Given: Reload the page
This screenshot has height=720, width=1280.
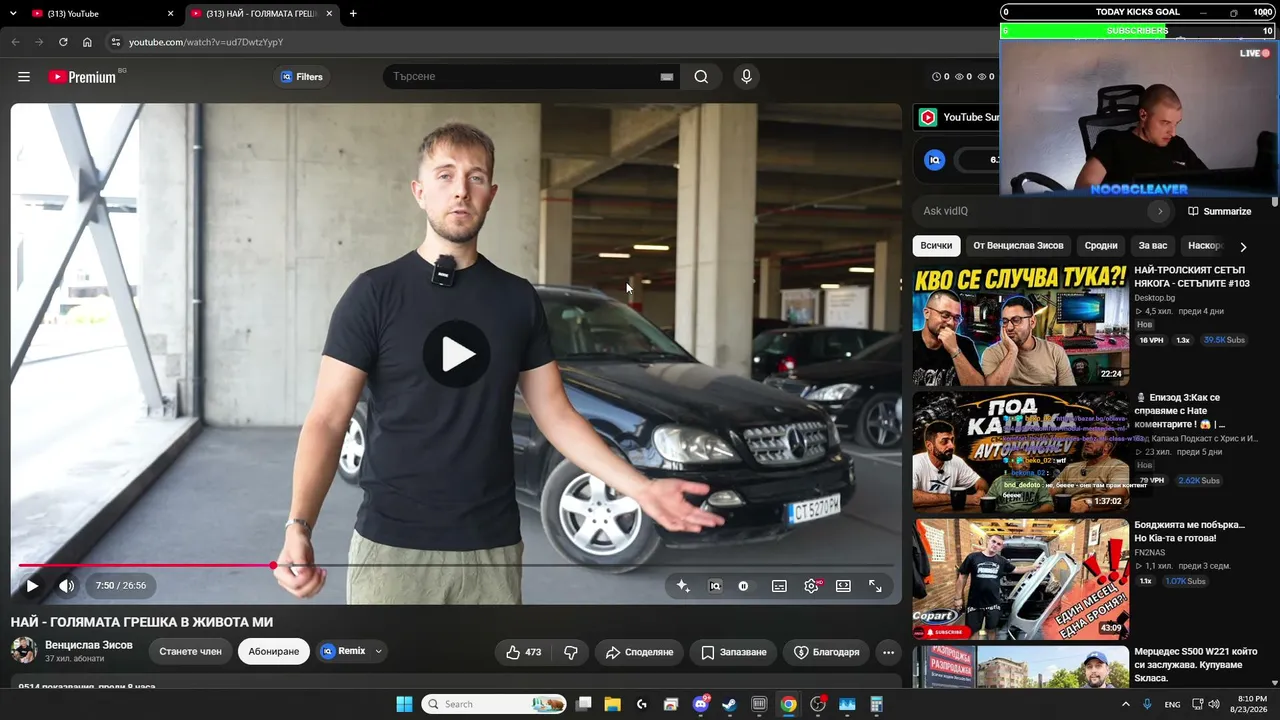Looking at the screenshot, I should 63,42.
